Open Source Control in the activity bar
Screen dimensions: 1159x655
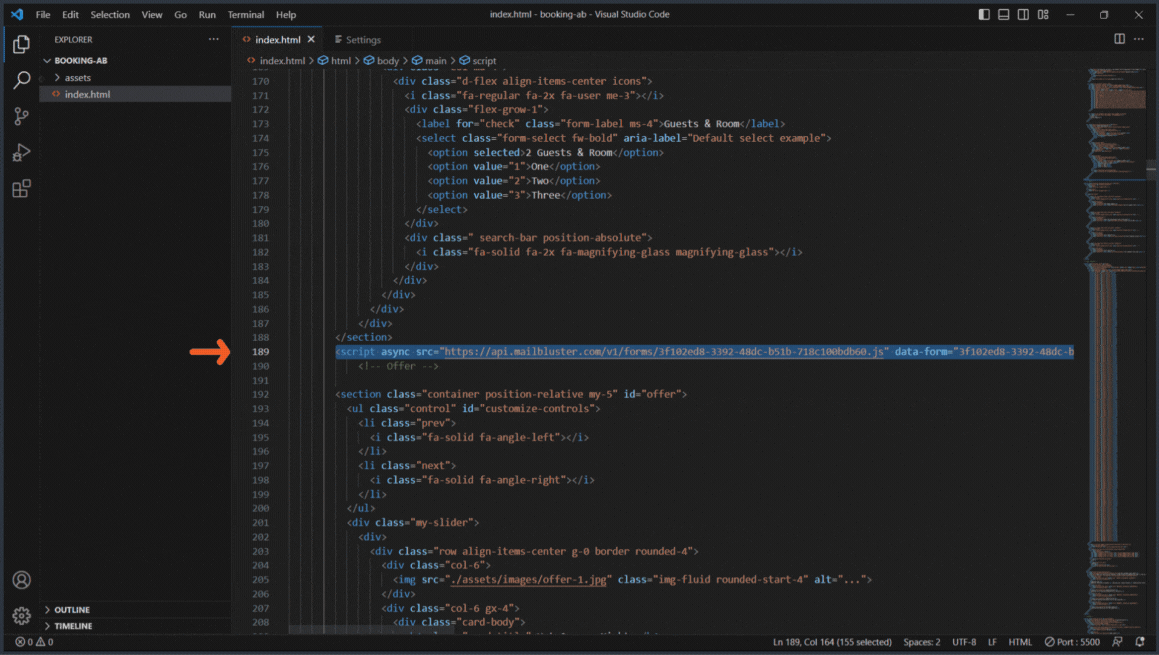pos(21,116)
